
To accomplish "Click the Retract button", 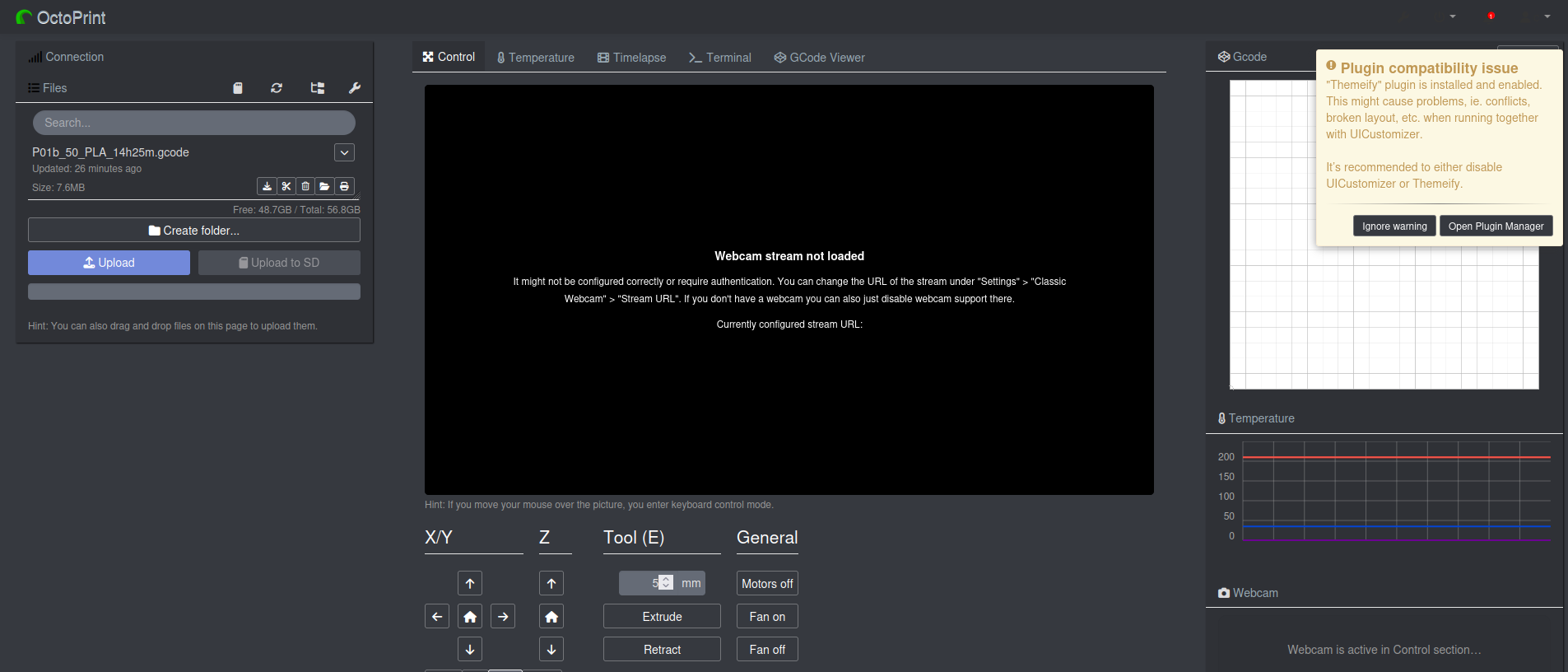I will (x=662, y=649).
